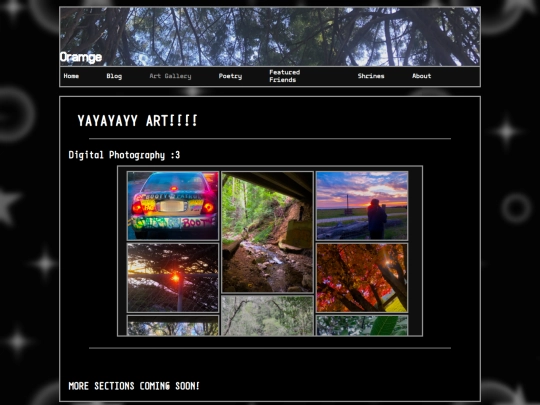The image size is (540, 405).
Task: View the red sun through fence photo
Action: point(173,278)
